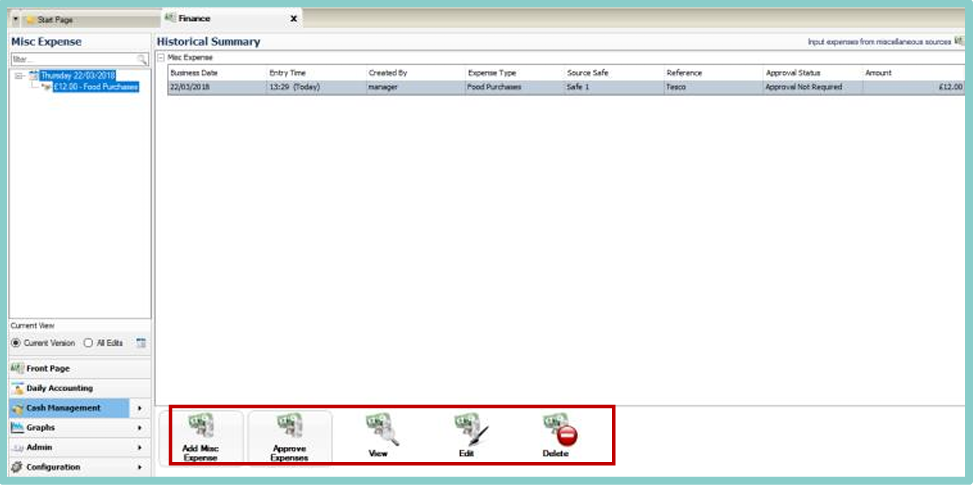Image resolution: width=973 pixels, height=486 pixels.
Task: Open Approve Expenses
Action: pos(289,428)
